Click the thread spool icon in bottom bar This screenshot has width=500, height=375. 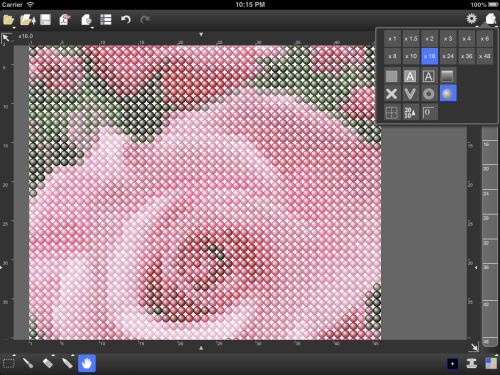coord(471,363)
